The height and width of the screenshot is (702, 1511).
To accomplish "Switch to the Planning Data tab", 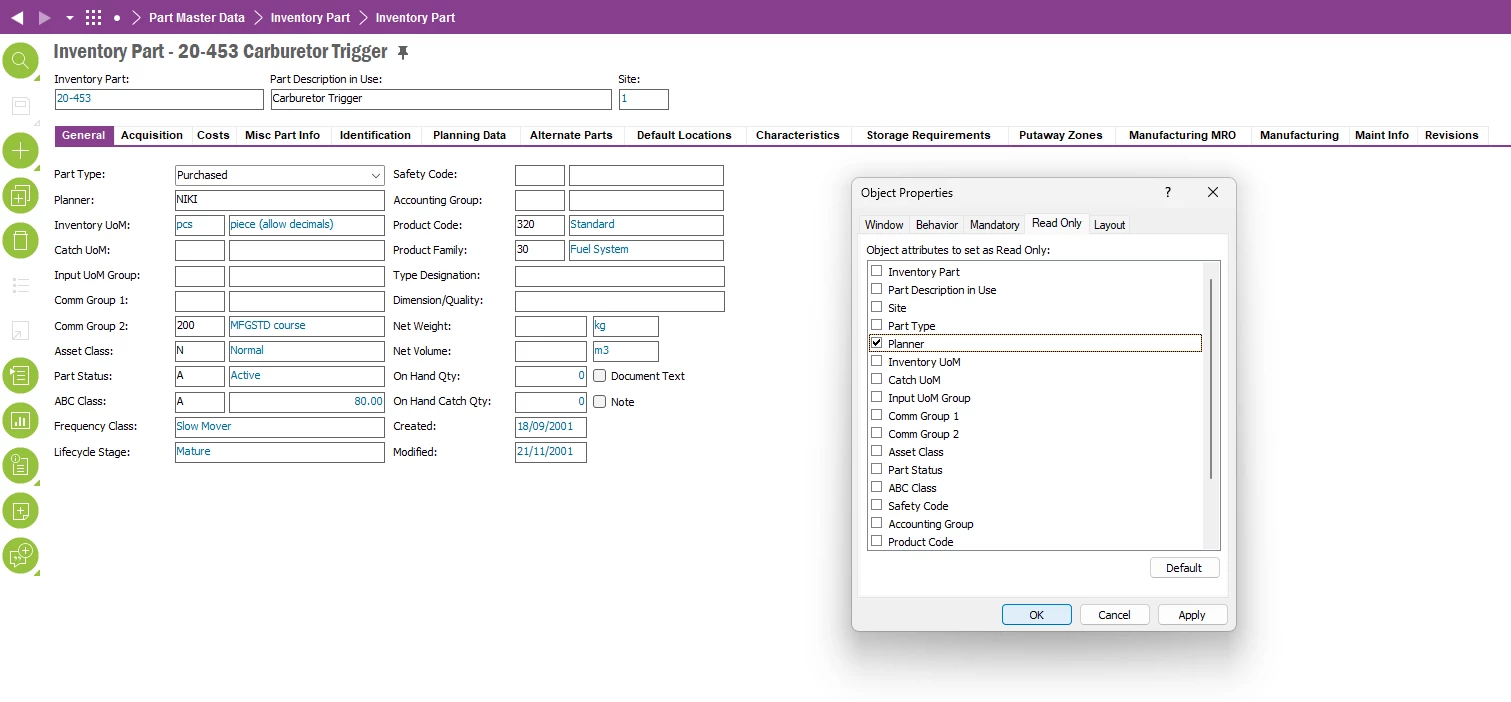I will click(x=469, y=135).
